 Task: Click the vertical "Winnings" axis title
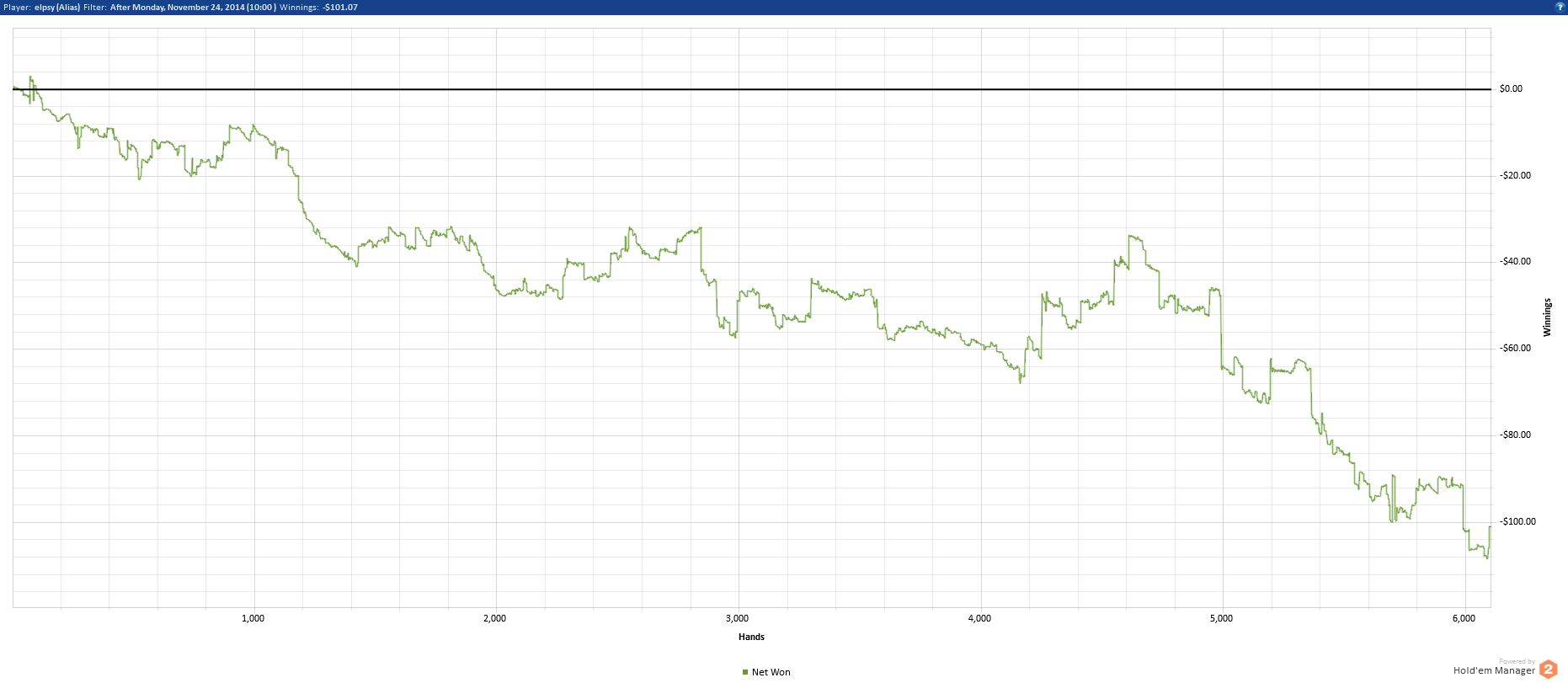tap(1547, 317)
